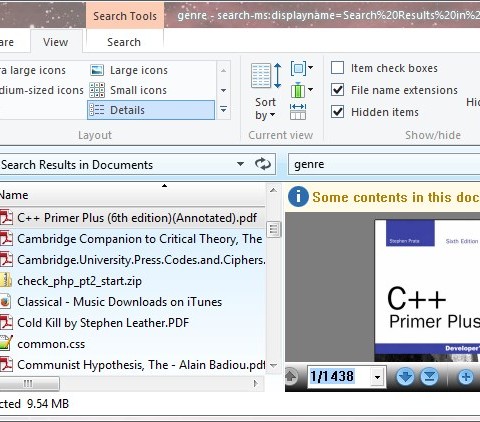Viewport: 480px width, 422px height.
Task: Select check_php_pt2_start.zip
Action: (132, 281)
